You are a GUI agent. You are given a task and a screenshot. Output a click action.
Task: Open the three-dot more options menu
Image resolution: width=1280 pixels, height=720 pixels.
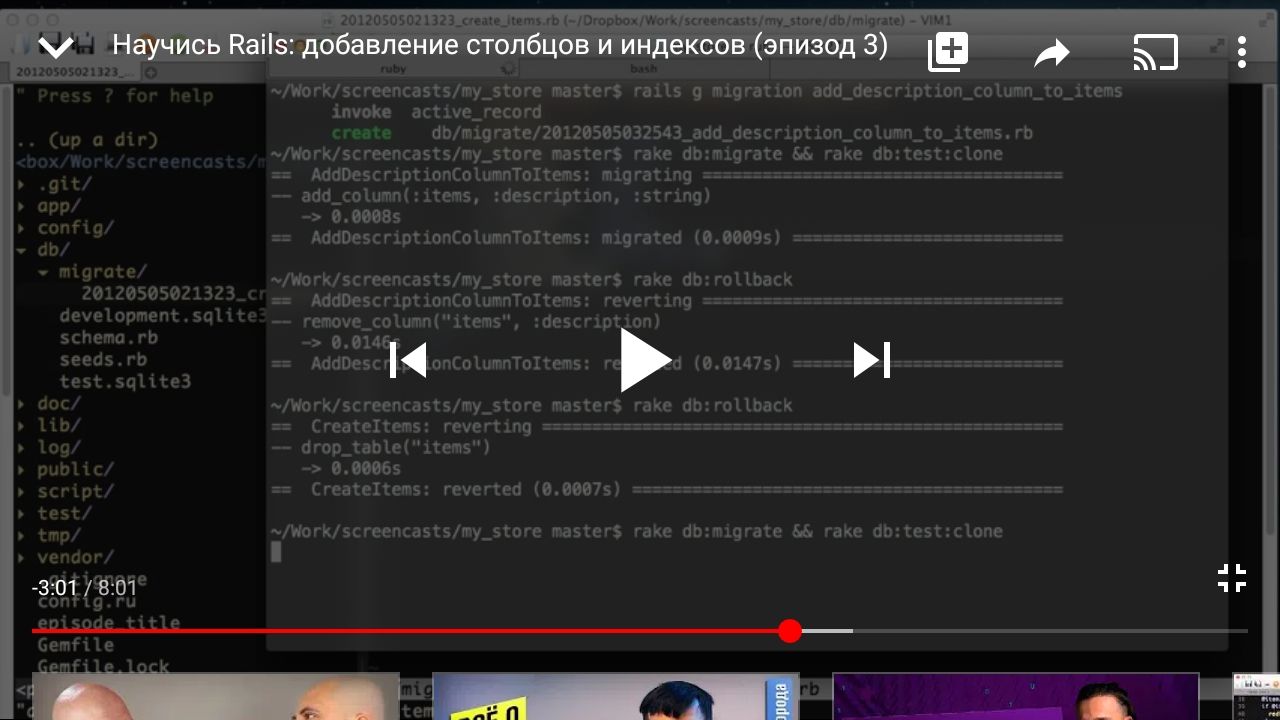pyautogui.click(x=1241, y=52)
